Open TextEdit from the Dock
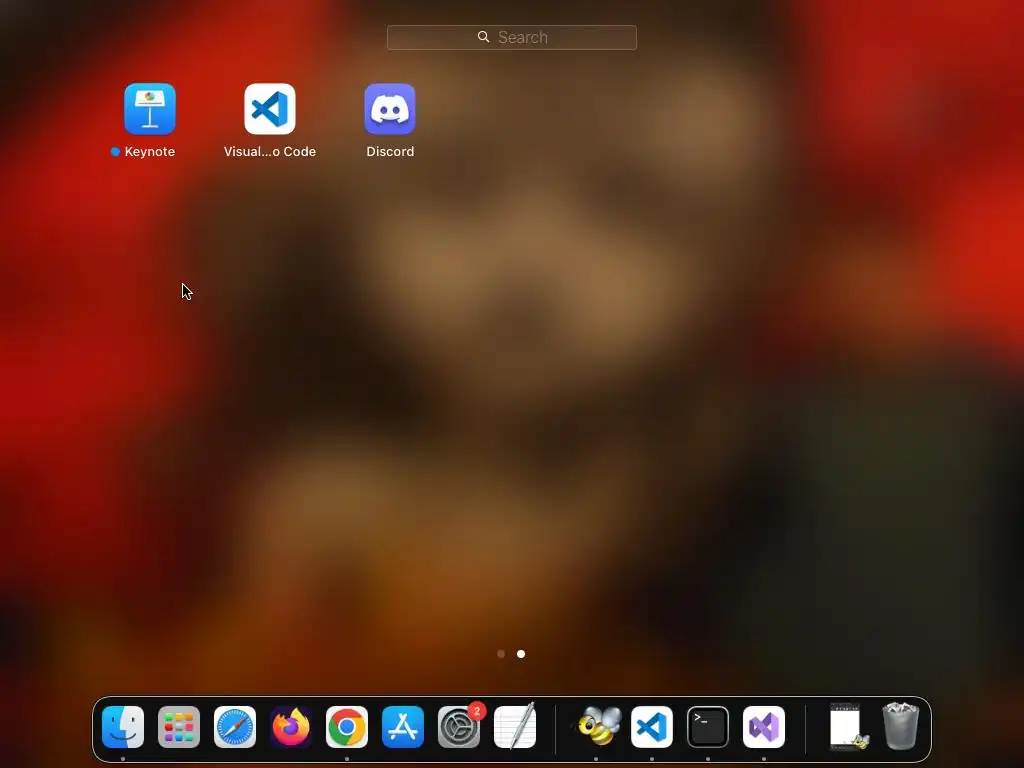 click(515, 727)
